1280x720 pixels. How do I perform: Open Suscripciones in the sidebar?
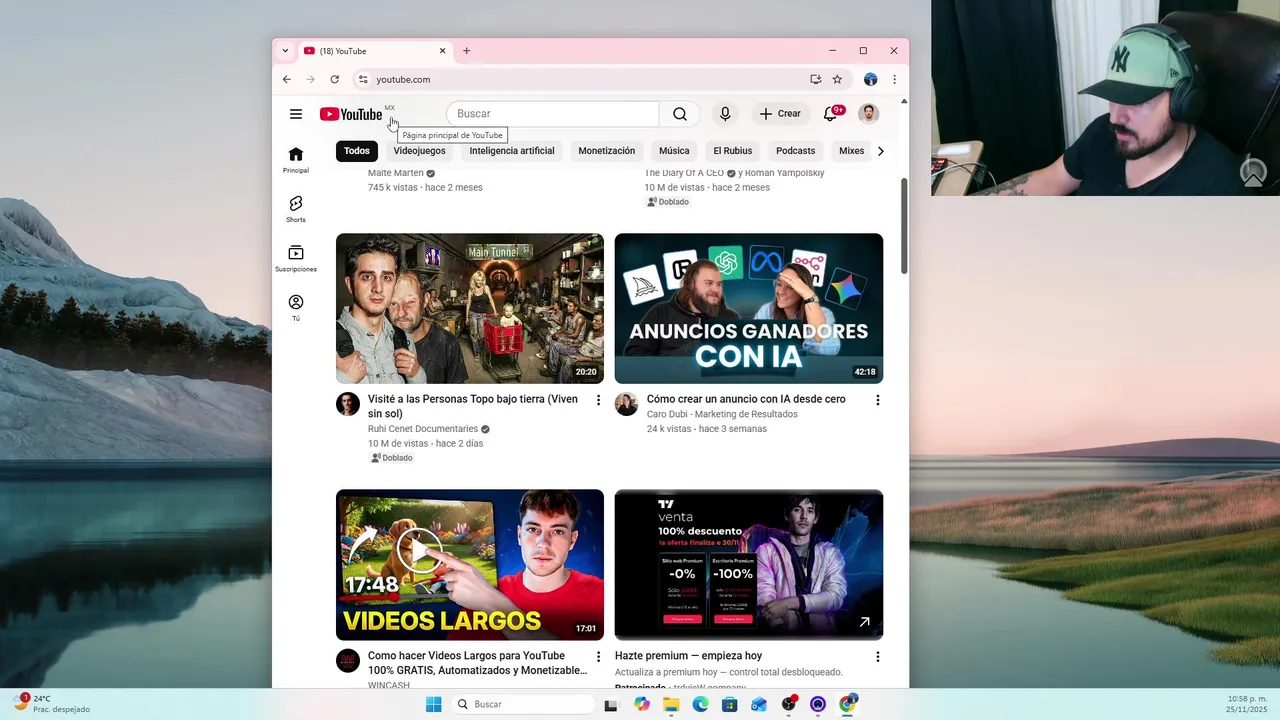(296, 259)
